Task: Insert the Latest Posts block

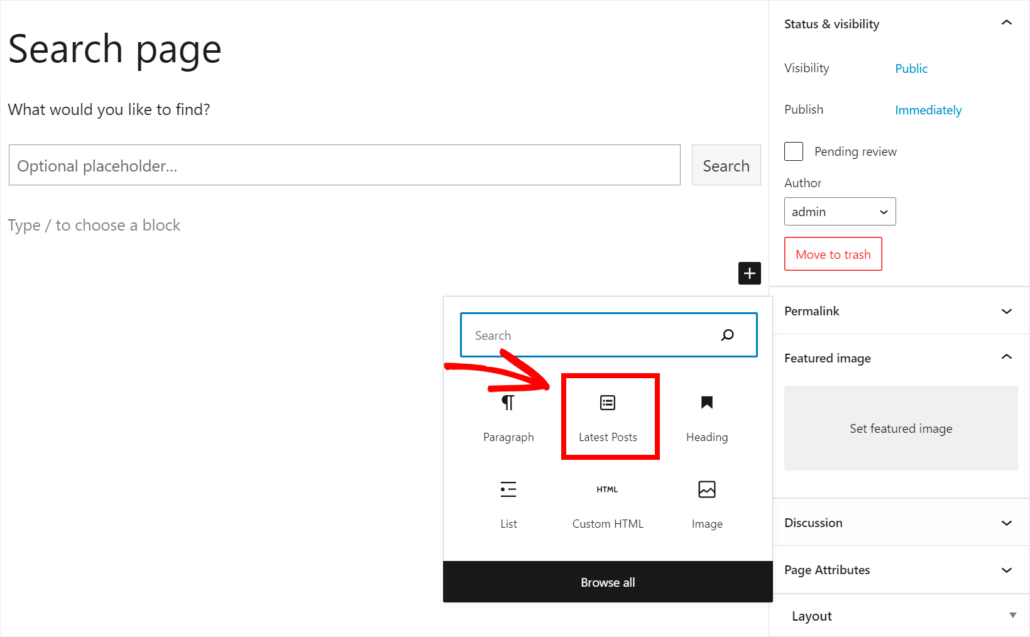Action: (609, 413)
